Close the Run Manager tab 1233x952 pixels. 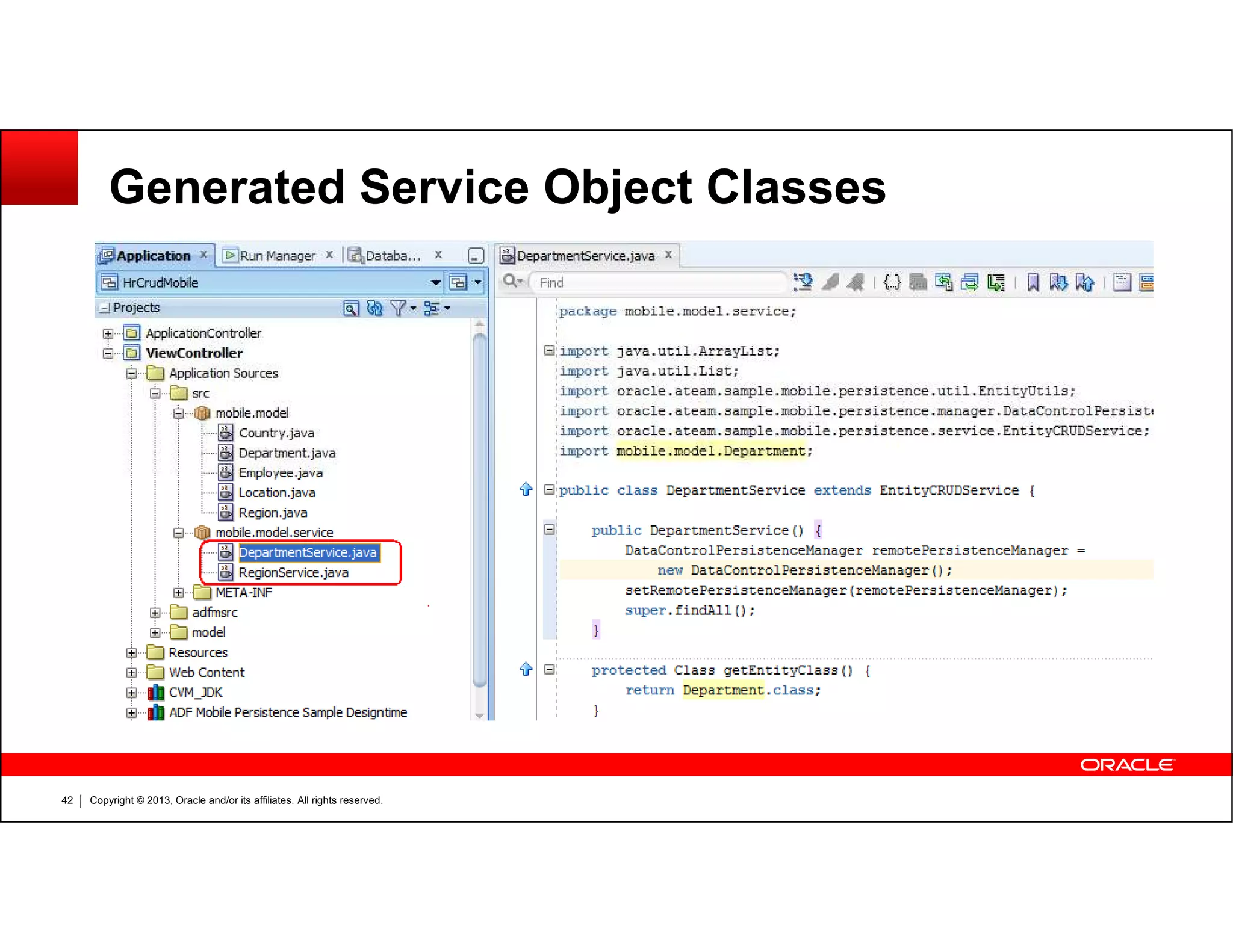pos(329,255)
